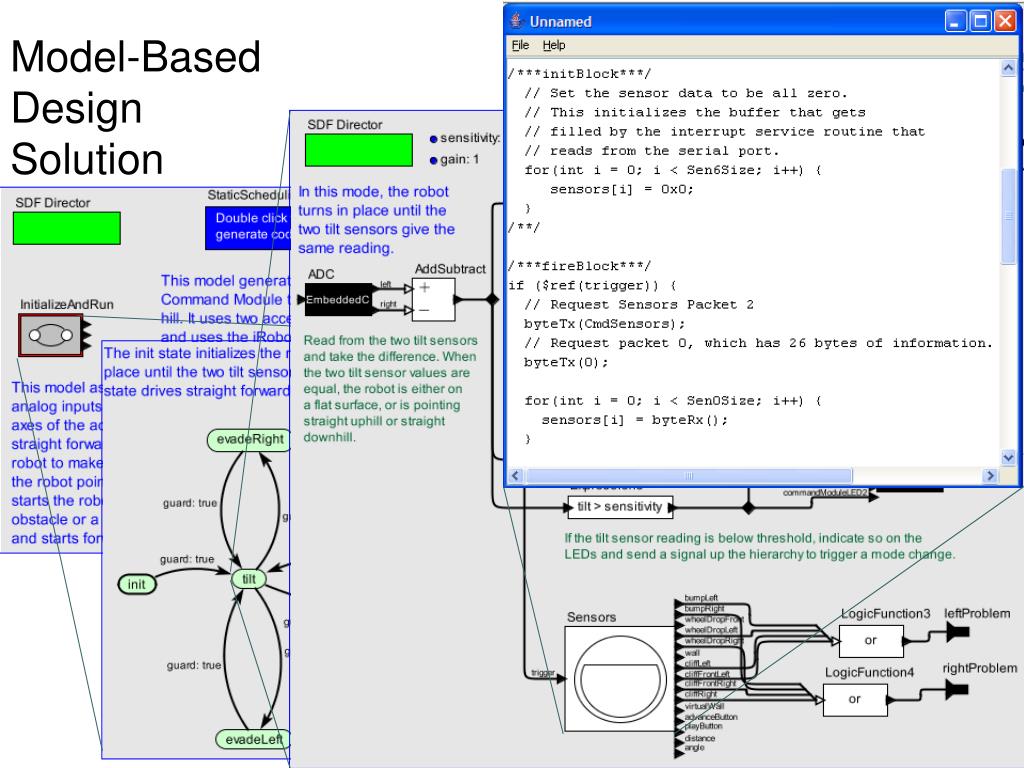Click the relation diamond after AddSubtract output

[492, 300]
